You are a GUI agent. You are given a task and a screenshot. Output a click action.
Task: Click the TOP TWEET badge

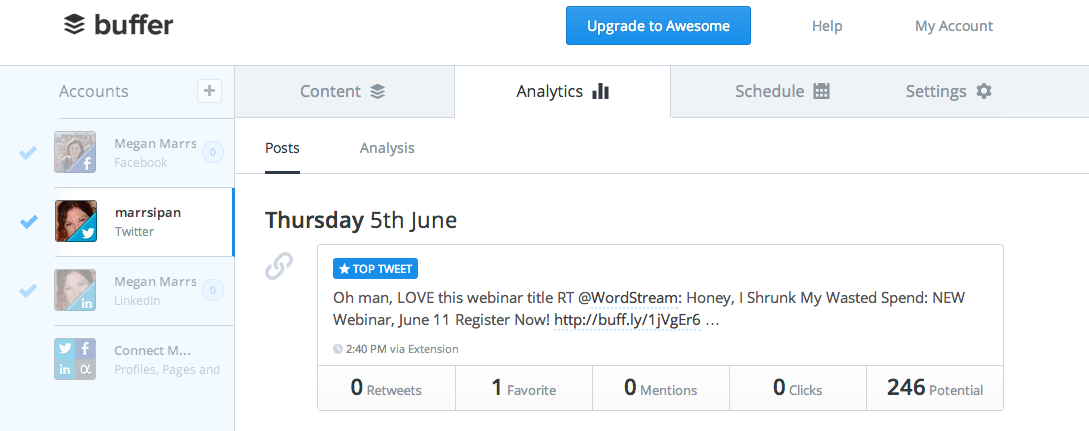[x=375, y=269]
